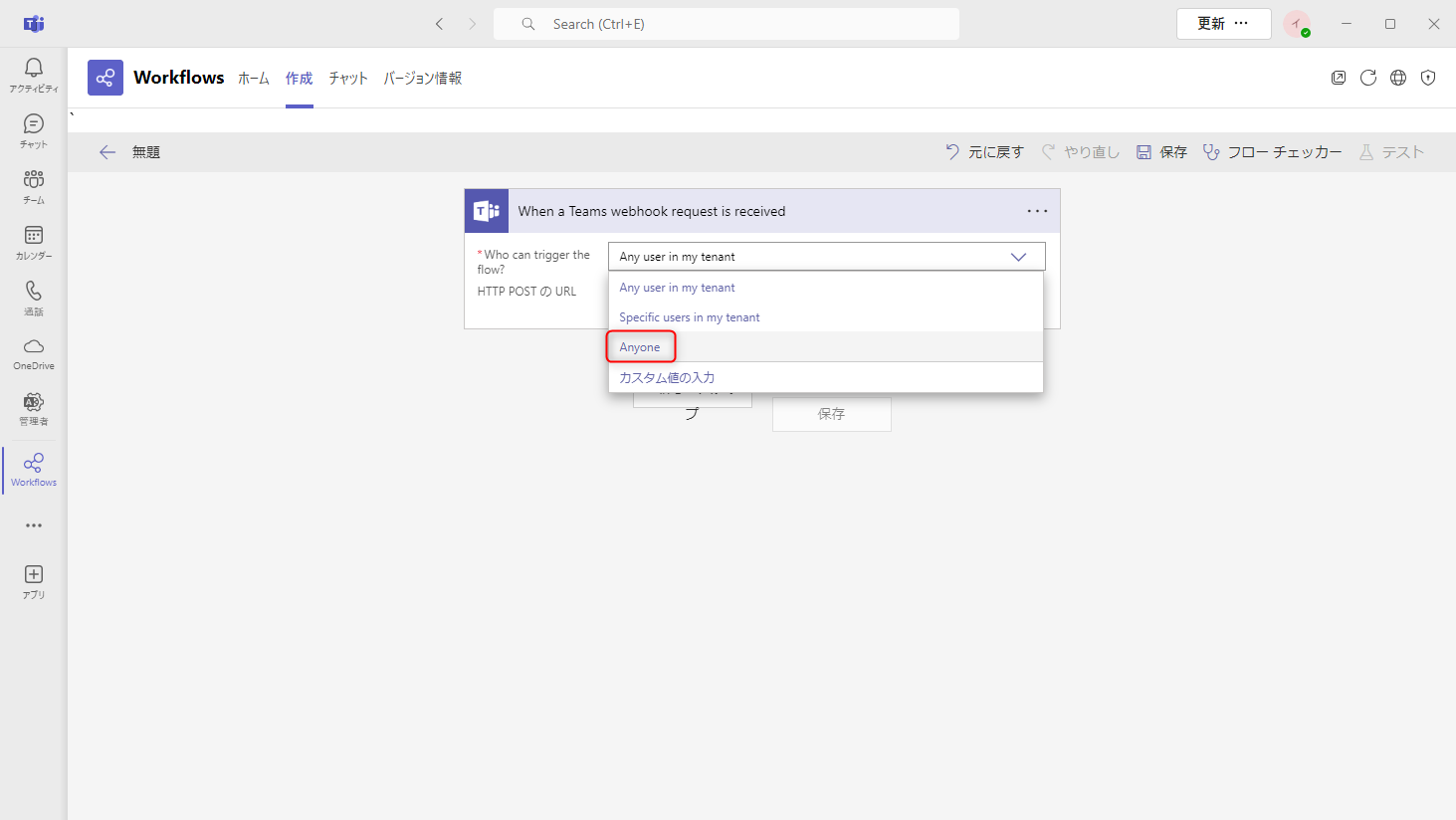Run the フロー チェッカー
This screenshot has height=820, width=1456.
[x=1272, y=152]
